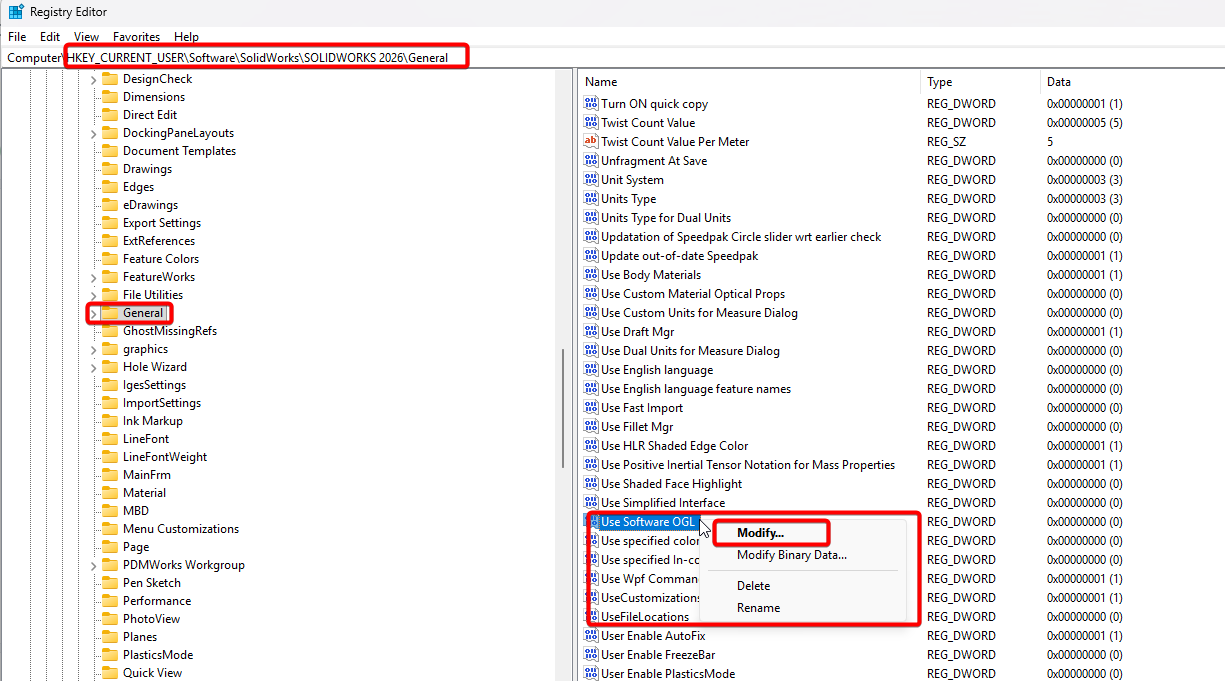This screenshot has width=1225, height=681.
Task: Click the DWORD icon beside Use Body Materials
Action: click(x=590, y=275)
